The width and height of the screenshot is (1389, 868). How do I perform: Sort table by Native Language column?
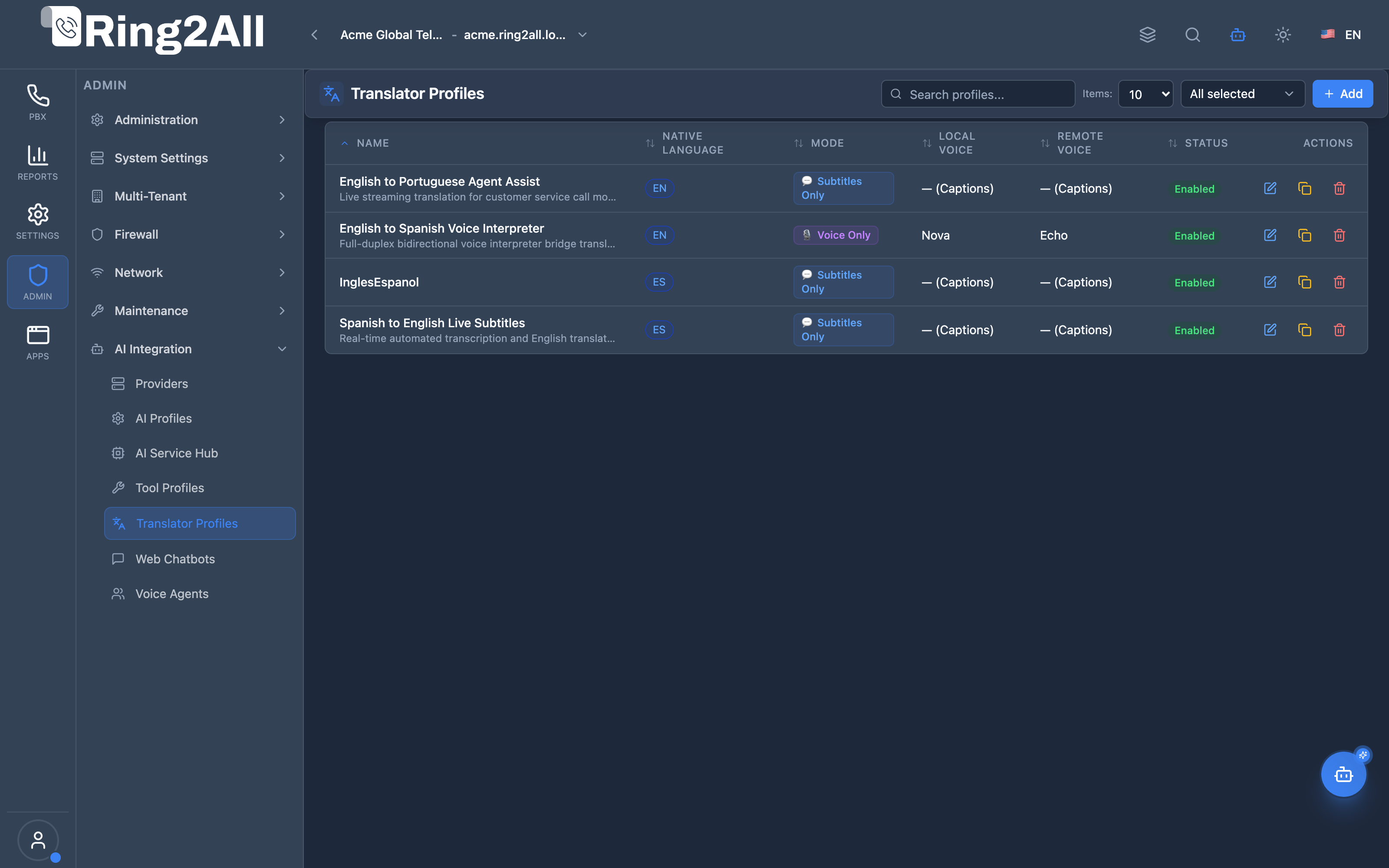(685, 143)
